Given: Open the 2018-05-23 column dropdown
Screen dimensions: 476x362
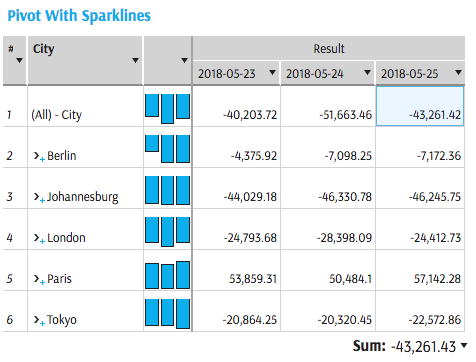Looking at the screenshot, I should [272, 72].
